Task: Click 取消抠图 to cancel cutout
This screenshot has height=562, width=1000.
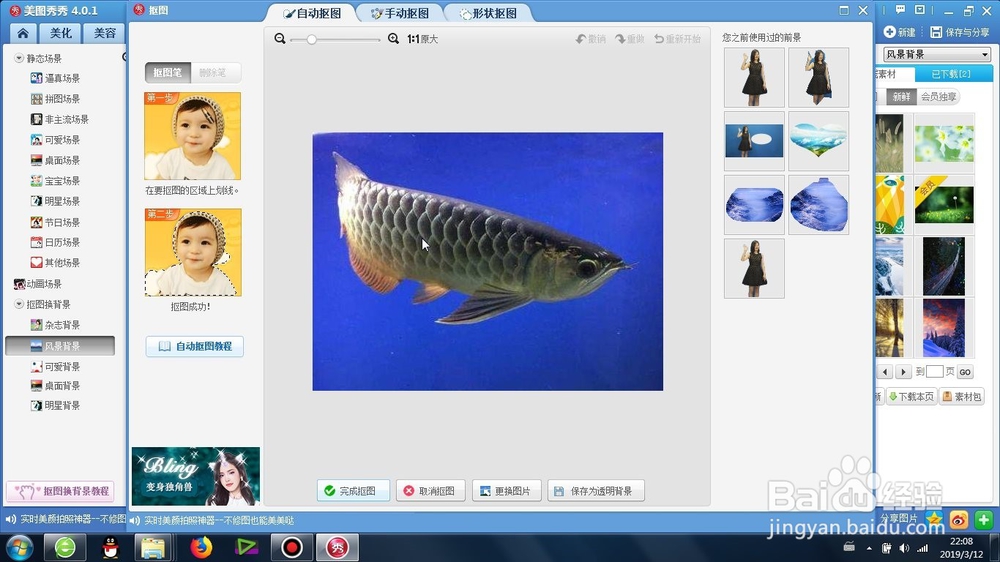Action: [430, 491]
